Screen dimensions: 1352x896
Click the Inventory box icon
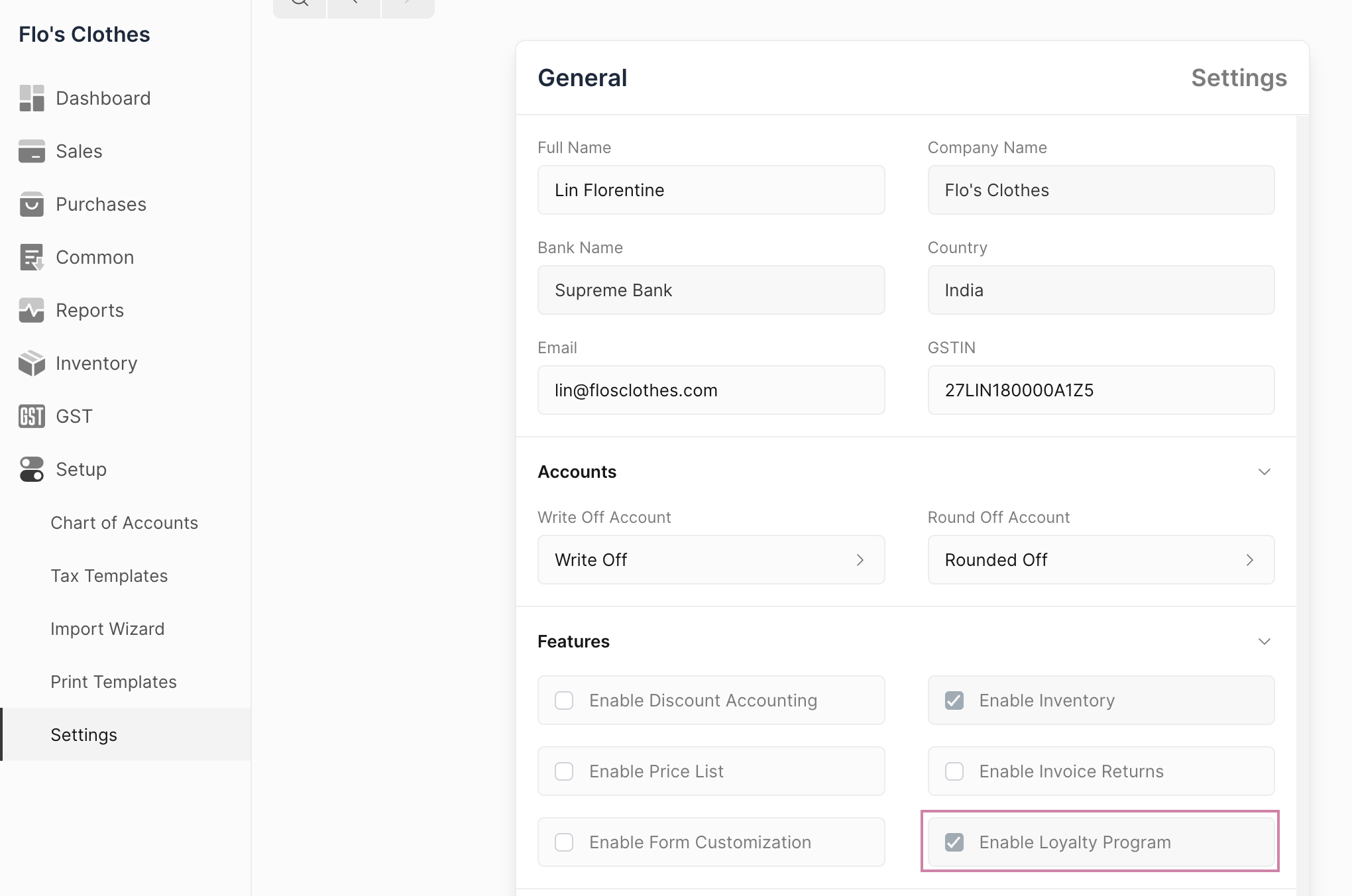click(31, 363)
